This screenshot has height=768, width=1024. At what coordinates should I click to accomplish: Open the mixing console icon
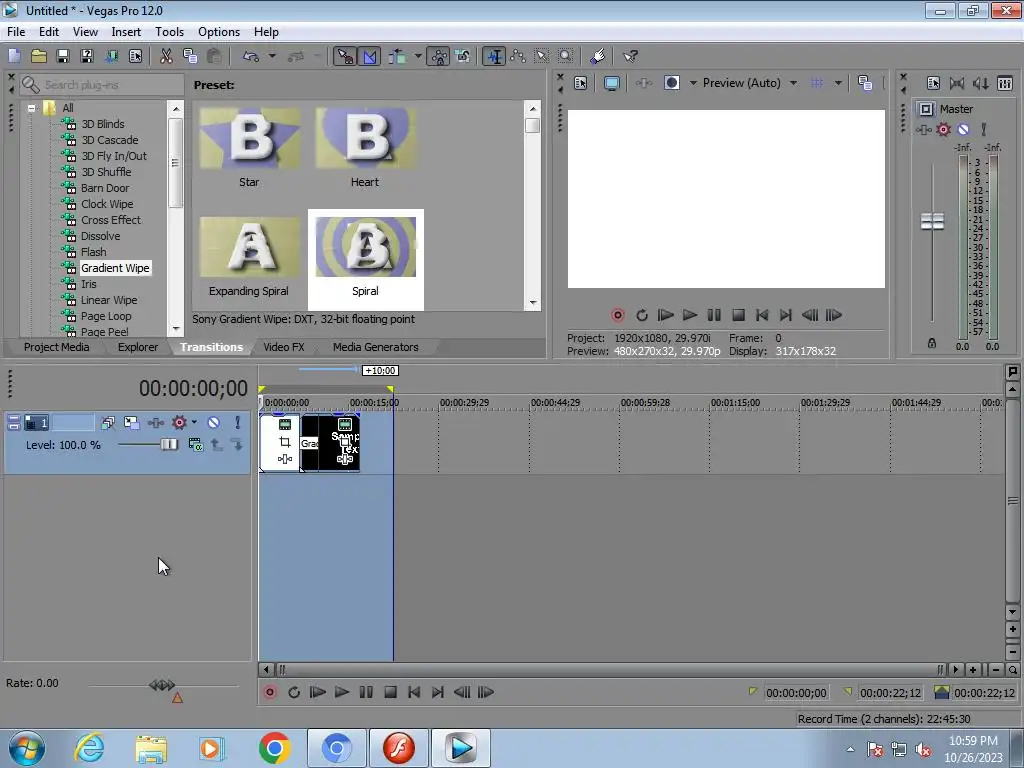(x=1005, y=83)
